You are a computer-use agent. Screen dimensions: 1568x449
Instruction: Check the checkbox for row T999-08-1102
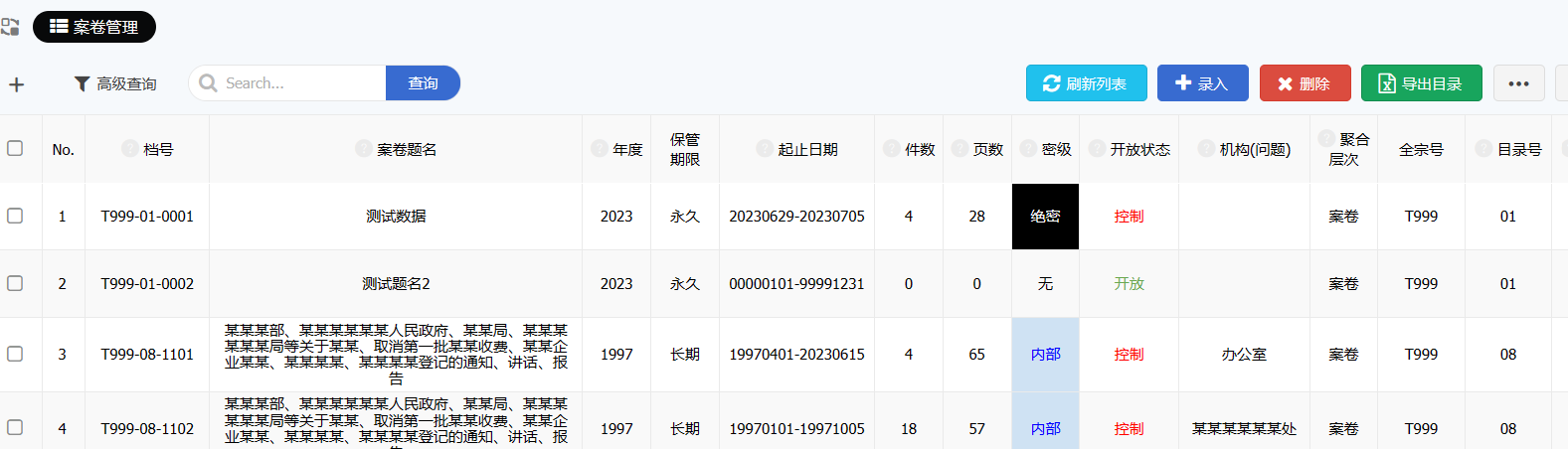tap(15, 427)
